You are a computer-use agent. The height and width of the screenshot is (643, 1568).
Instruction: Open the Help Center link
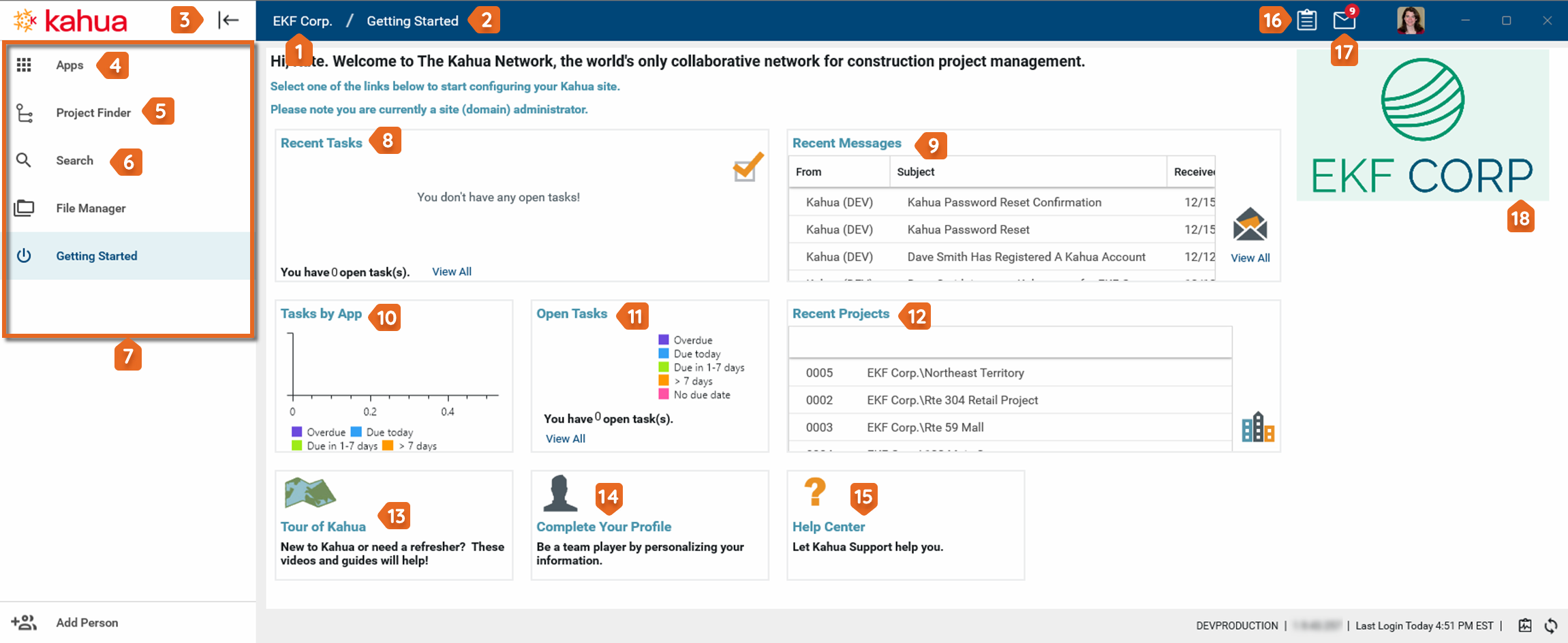pos(828,527)
